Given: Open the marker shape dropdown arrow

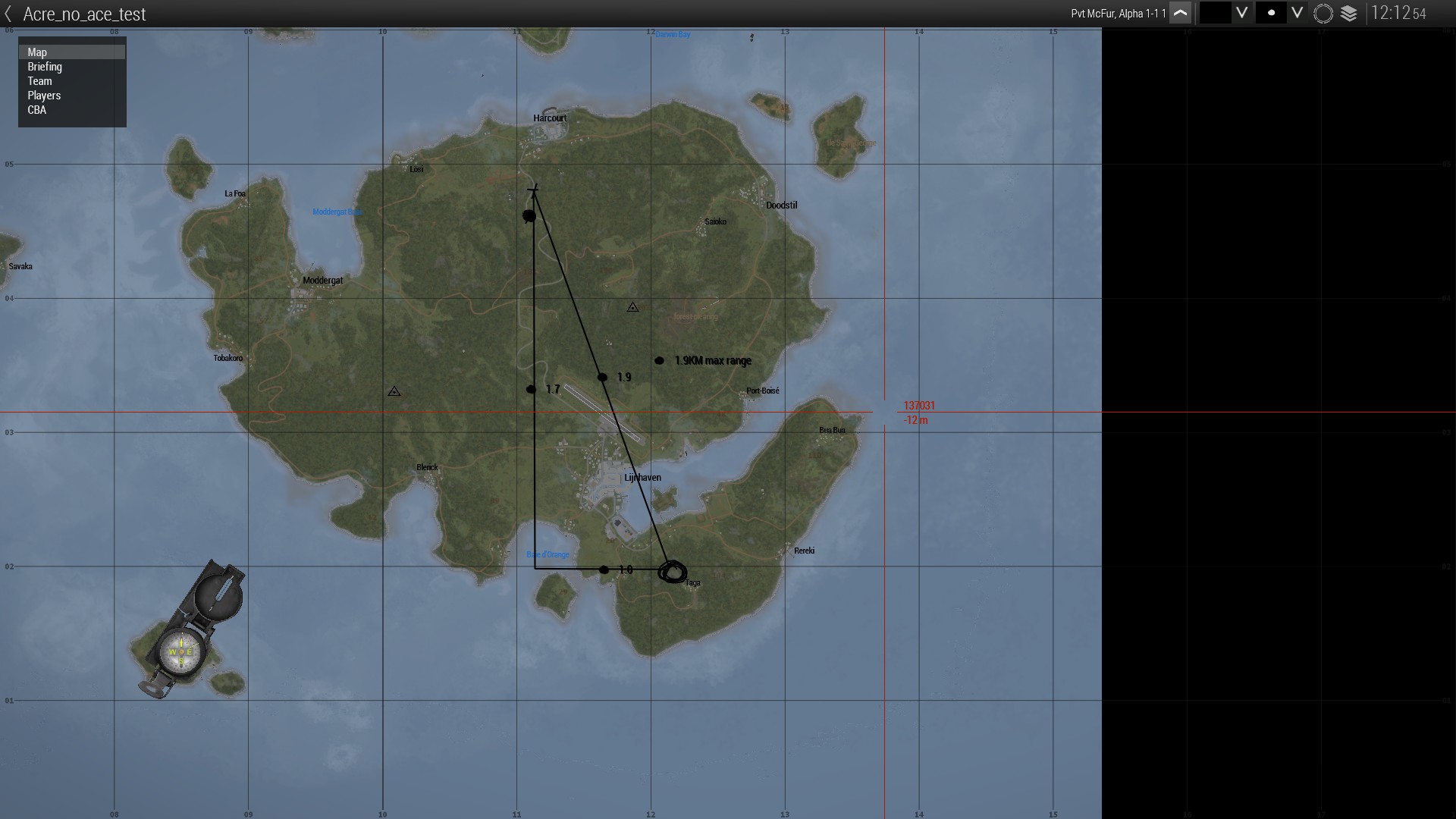Looking at the screenshot, I should pos(1297,13).
